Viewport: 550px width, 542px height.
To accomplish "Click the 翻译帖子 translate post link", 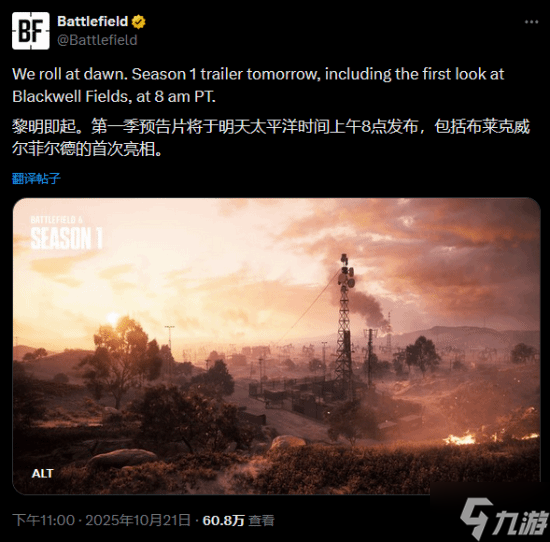I will (36, 179).
